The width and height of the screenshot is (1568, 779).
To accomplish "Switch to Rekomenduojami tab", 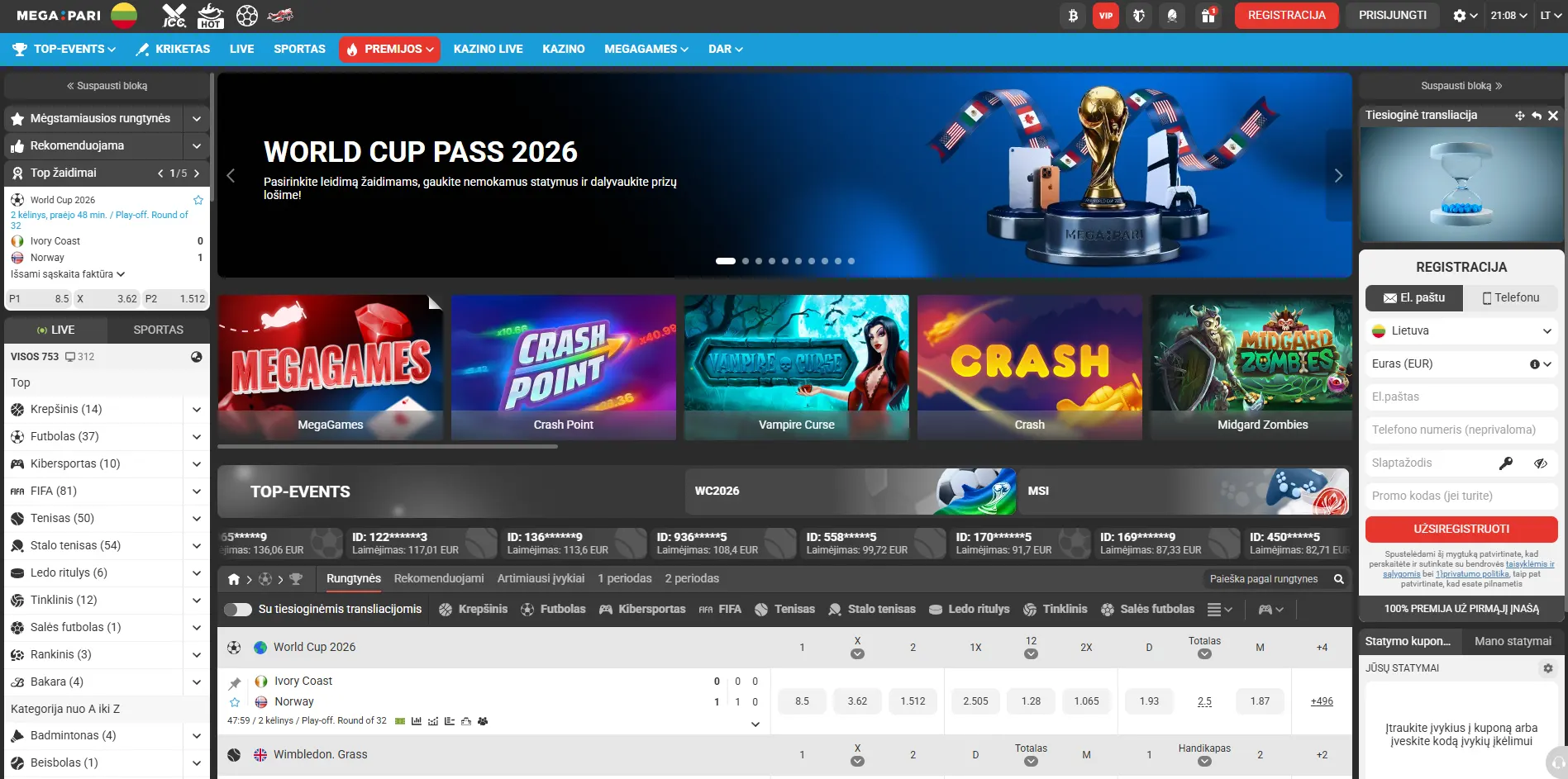I will tap(439, 579).
